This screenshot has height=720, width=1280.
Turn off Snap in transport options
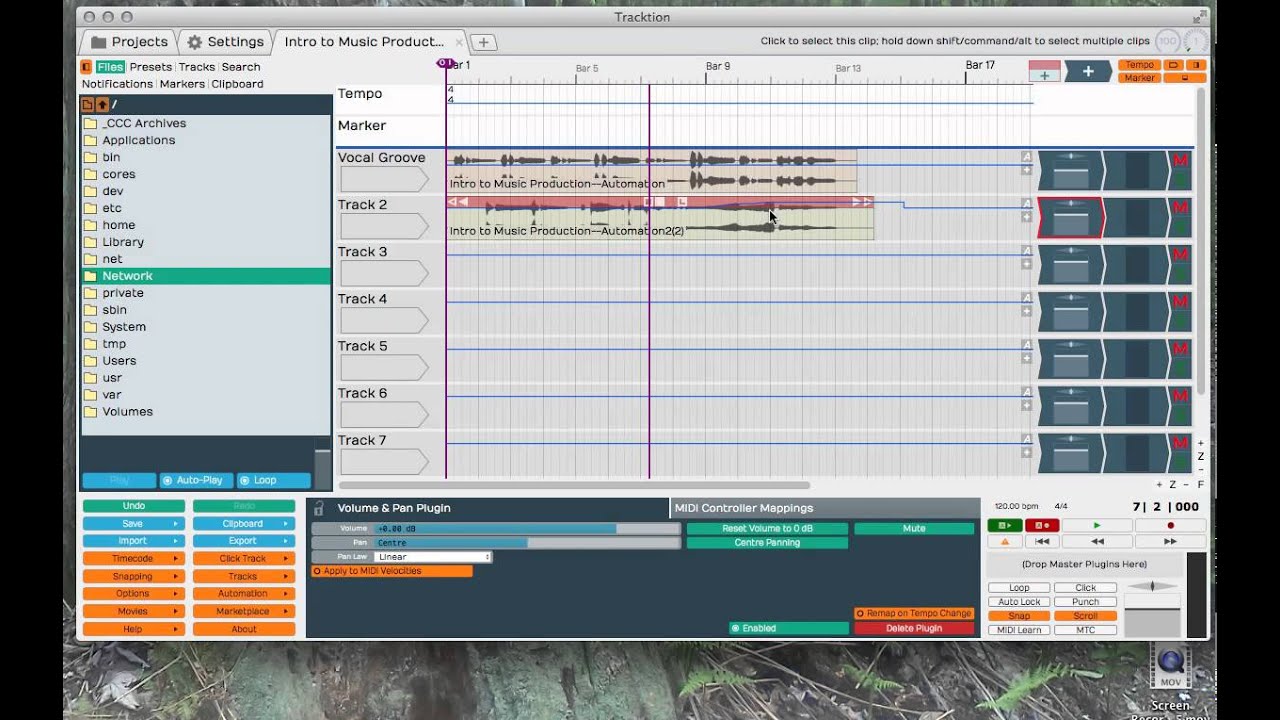[1019, 616]
